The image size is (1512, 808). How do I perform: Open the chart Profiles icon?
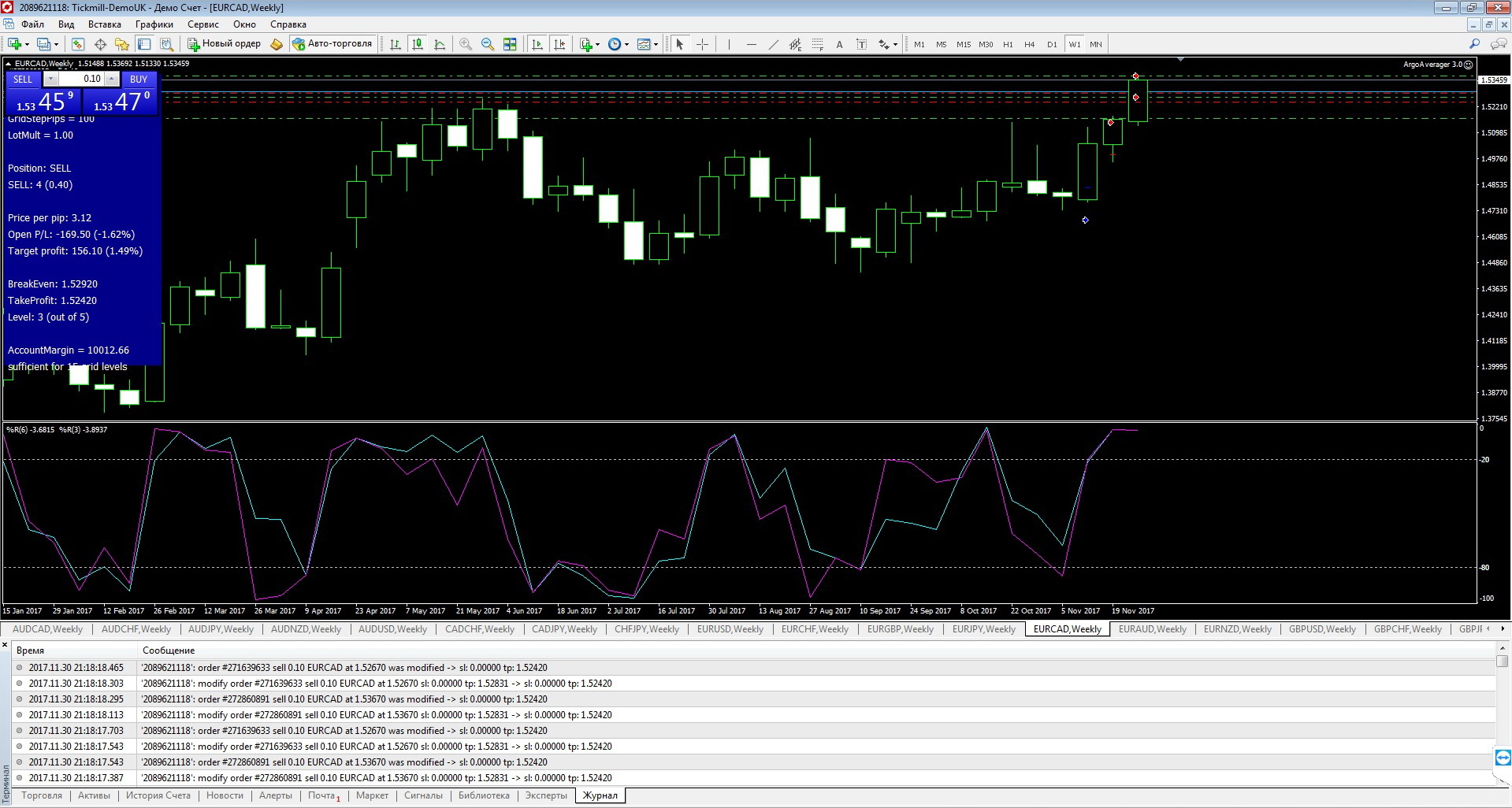[x=44, y=44]
